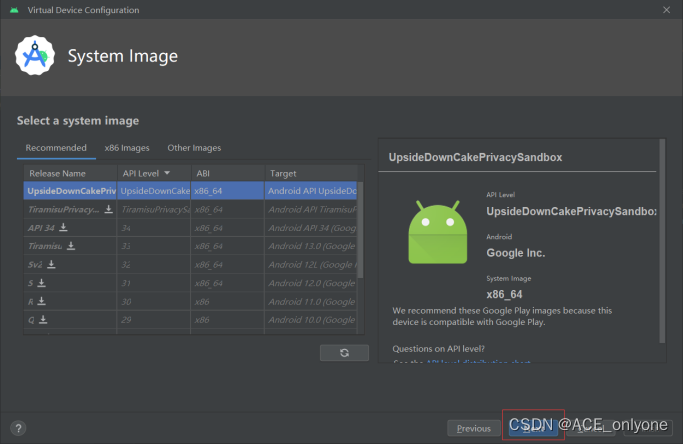Download the S system image
This screenshot has height=444, width=684.
(41, 283)
